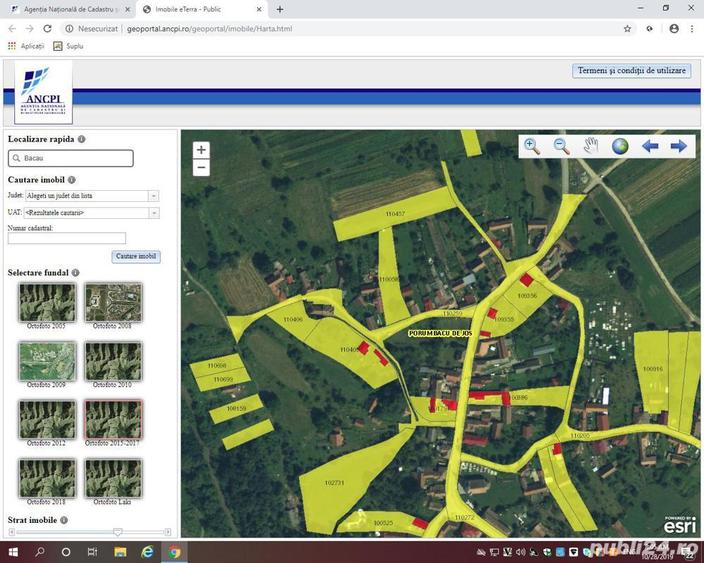Click parcel labeled 100159 on map
The width and height of the screenshot is (704, 563).
(236, 409)
